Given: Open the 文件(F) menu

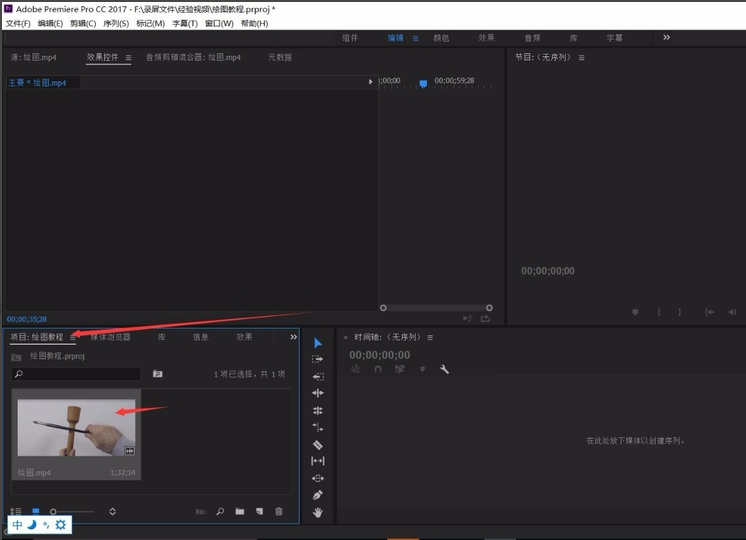Looking at the screenshot, I should [18, 23].
